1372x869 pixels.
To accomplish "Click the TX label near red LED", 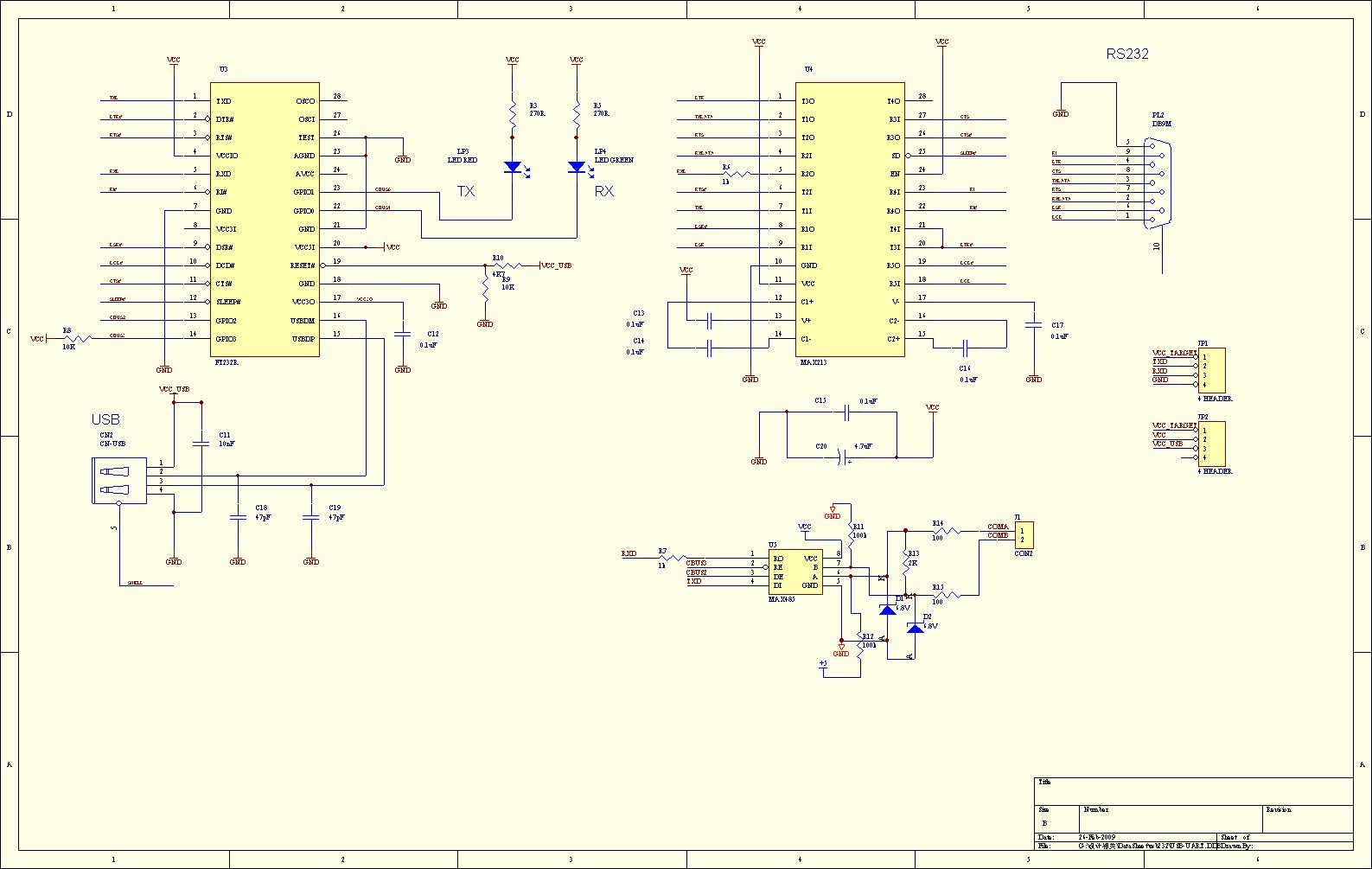I will click(x=465, y=191).
